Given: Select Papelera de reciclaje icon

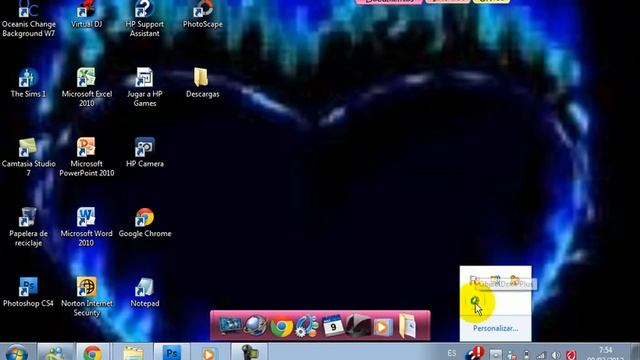Looking at the screenshot, I should [x=28, y=227].
